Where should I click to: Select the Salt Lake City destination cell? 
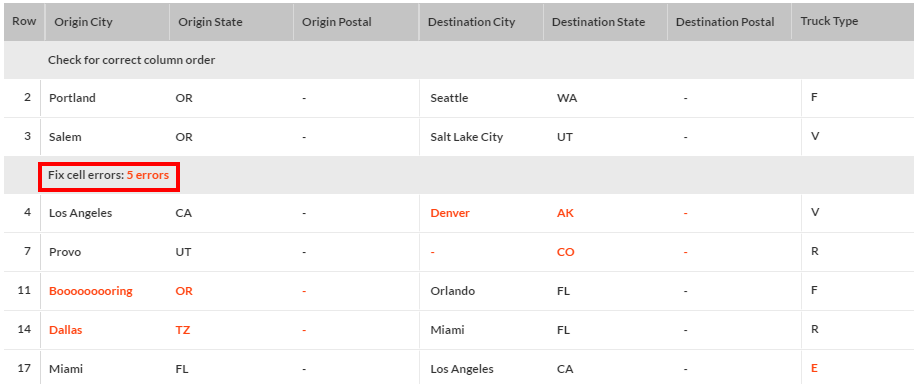coord(466,137)
